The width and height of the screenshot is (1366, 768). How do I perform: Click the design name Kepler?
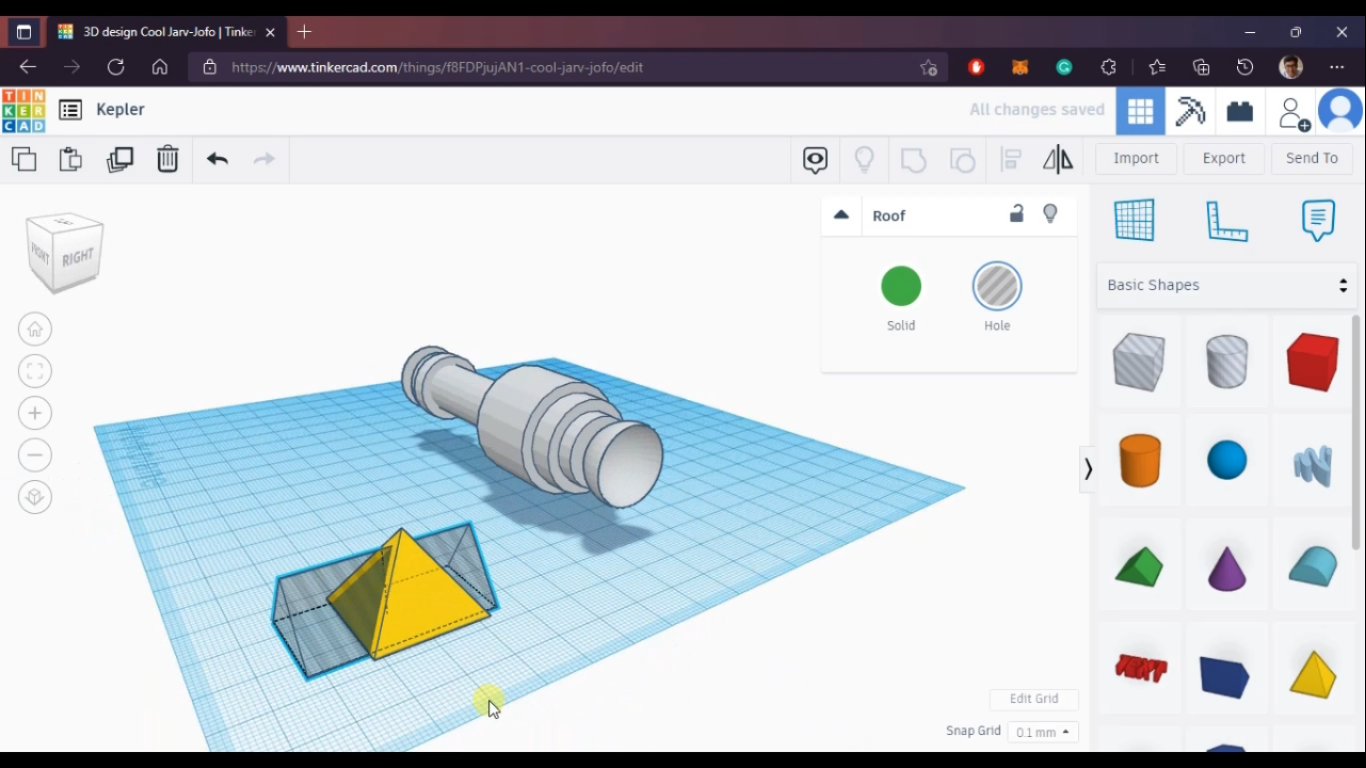[x=121, y=110]
